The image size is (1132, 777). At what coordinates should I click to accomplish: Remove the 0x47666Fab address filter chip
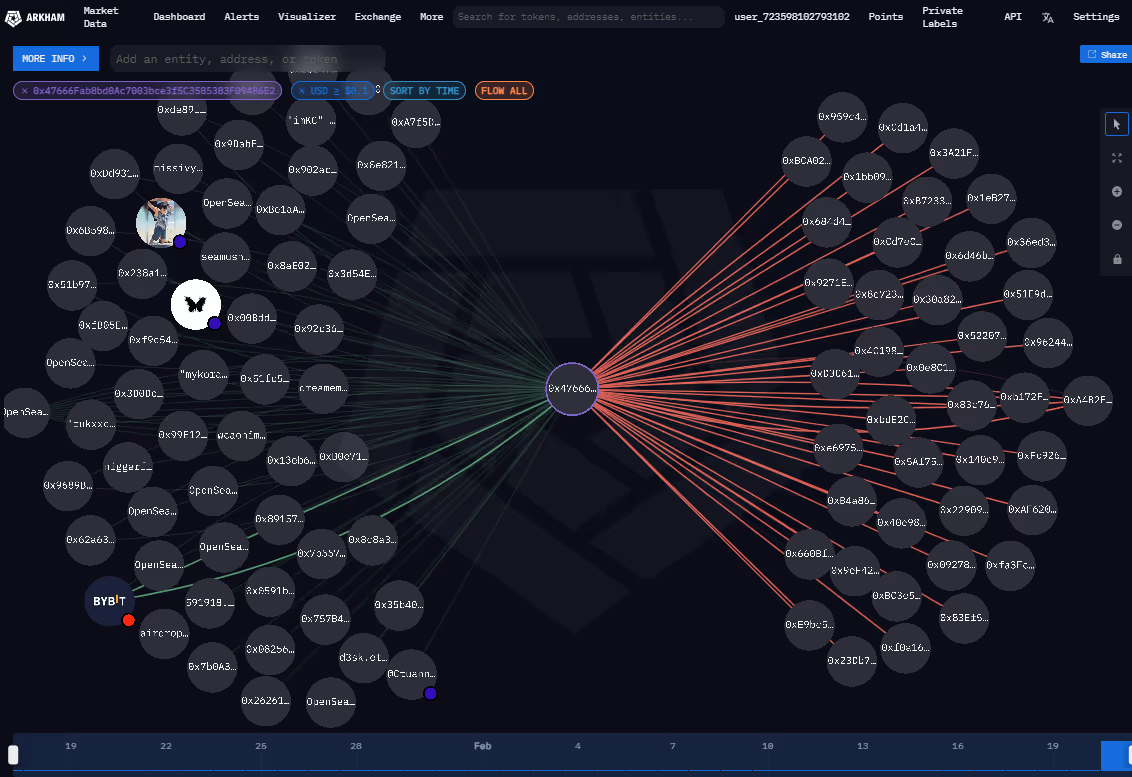coord(25,91)
